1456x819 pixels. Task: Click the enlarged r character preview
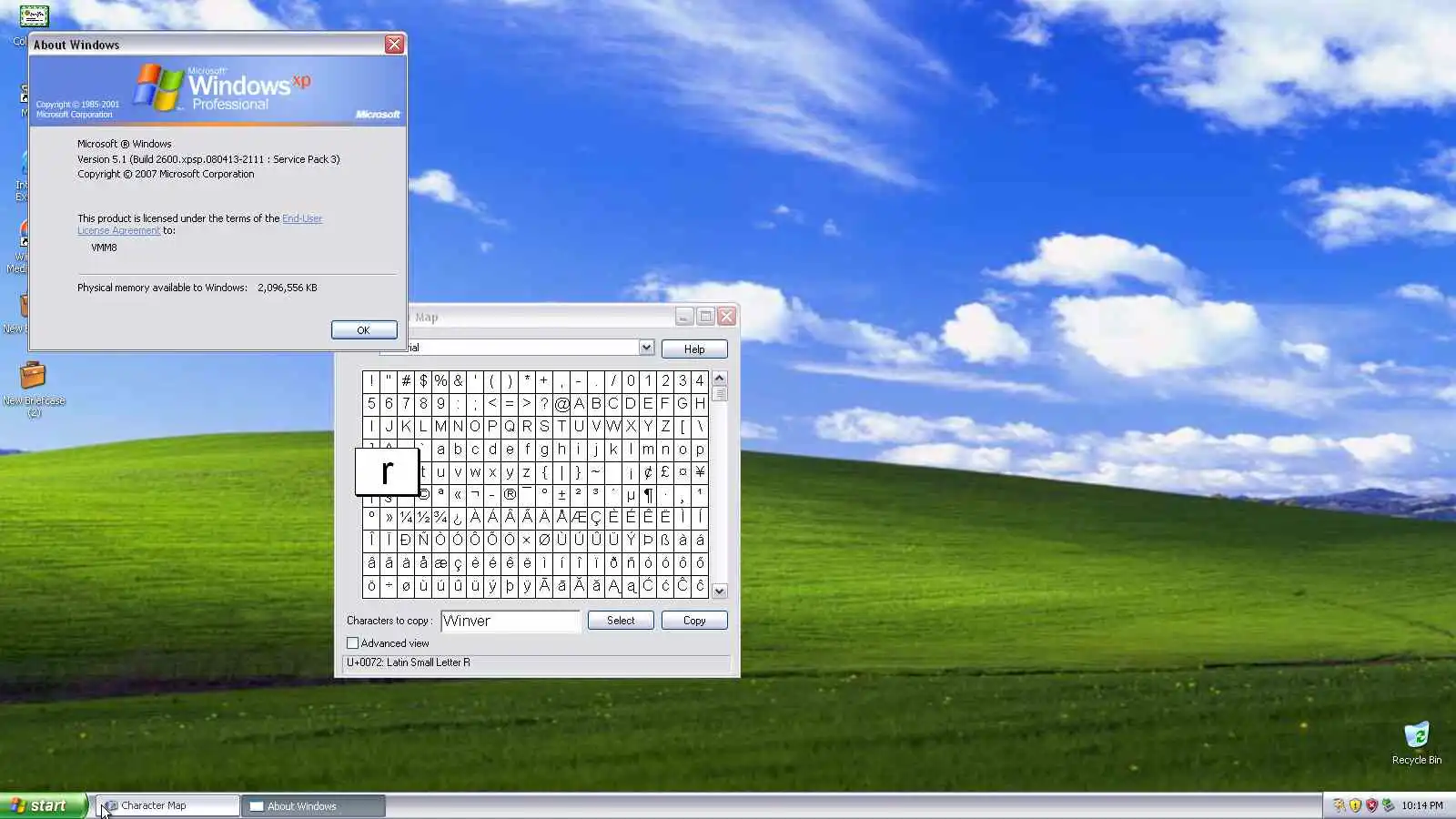(x=387, y=471)
